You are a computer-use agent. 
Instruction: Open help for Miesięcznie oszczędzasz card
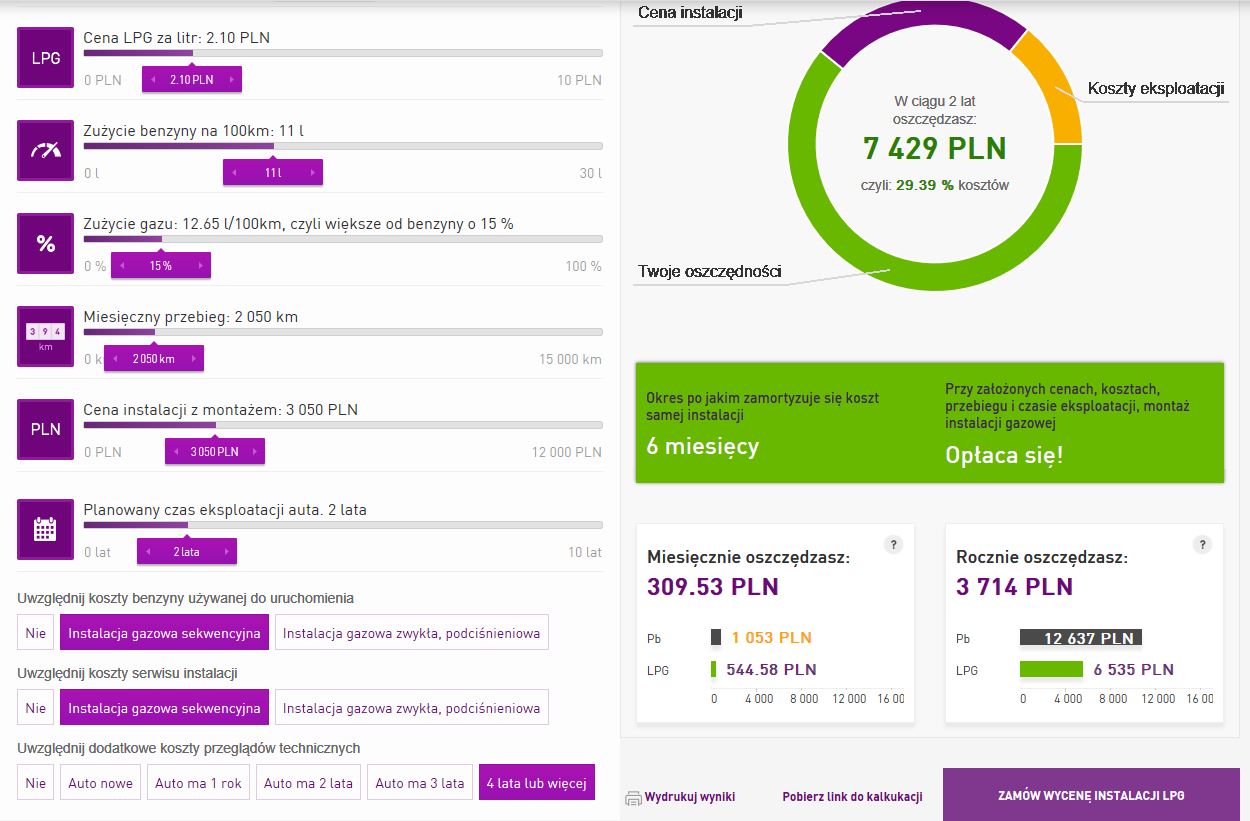point(894,545)
